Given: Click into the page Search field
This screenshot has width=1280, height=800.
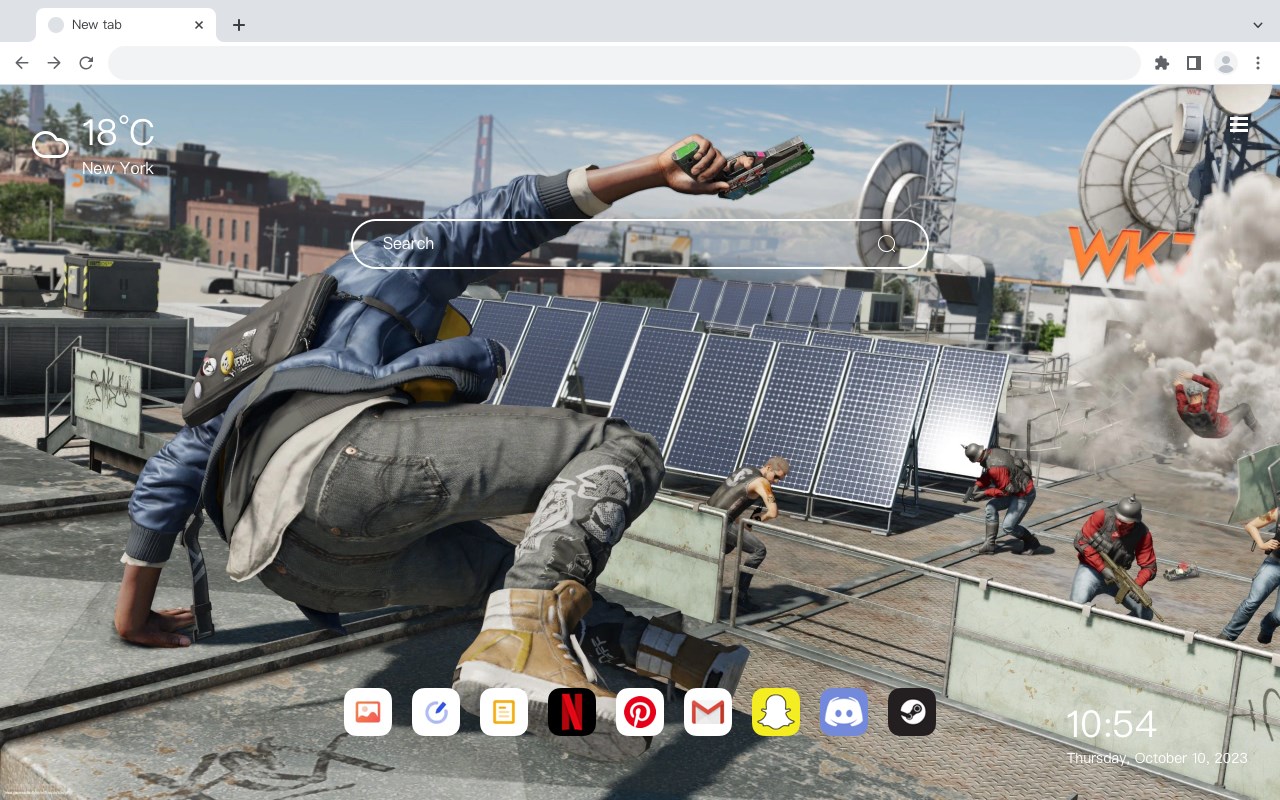Looking at the screenshot, I should (x=640, y=244).
